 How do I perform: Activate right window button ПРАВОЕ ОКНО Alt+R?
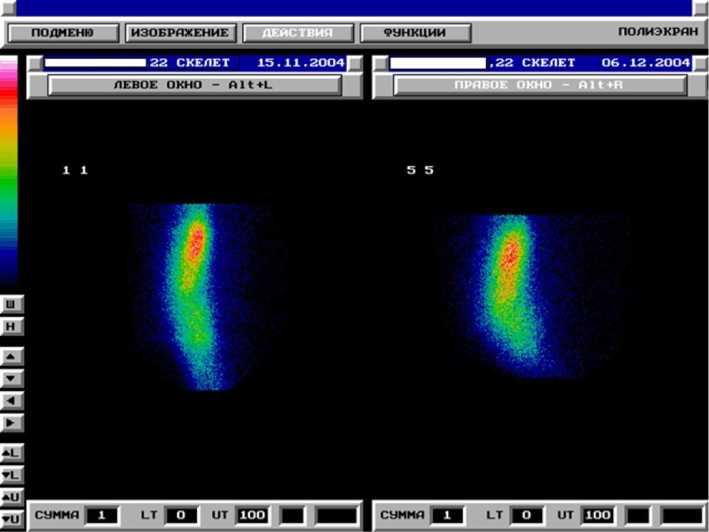(x=540, y=85)
